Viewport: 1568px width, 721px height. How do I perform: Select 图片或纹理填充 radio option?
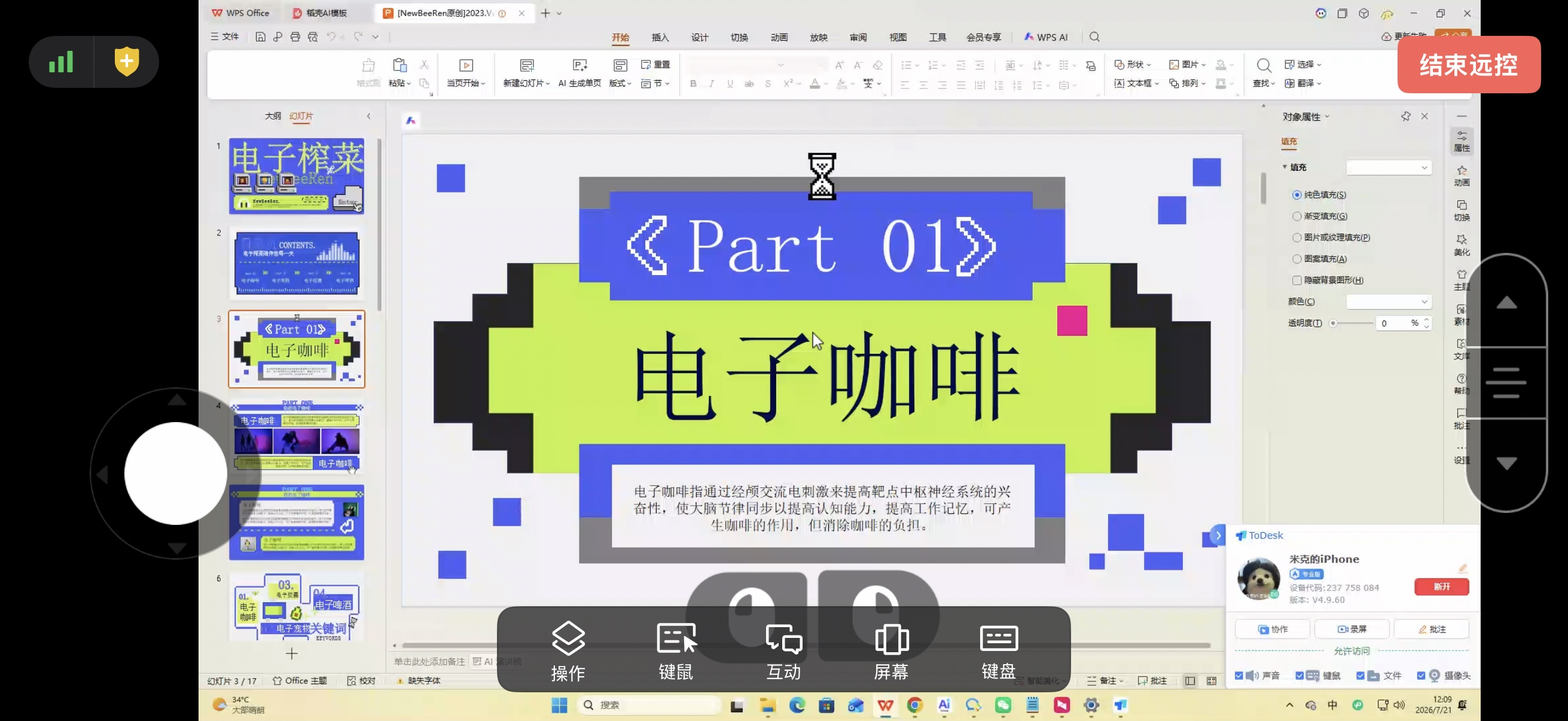(x=1297, y=237)
